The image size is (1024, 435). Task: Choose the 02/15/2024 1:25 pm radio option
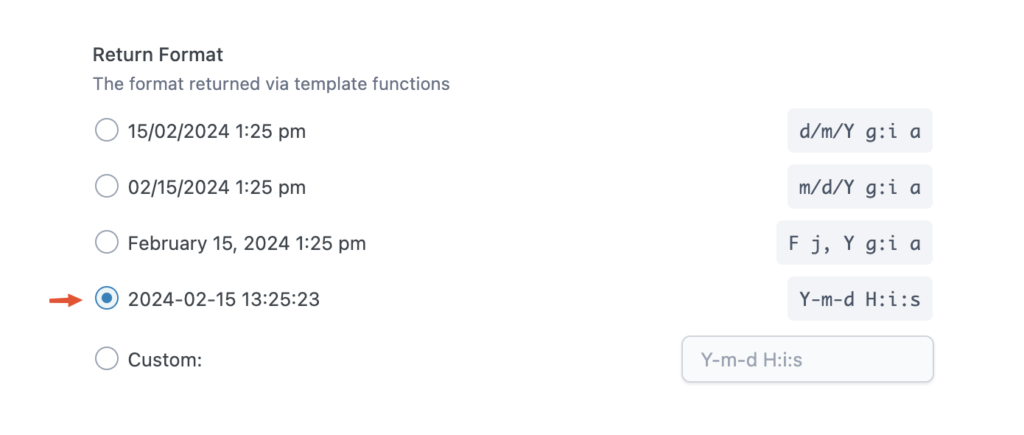[106, 186]
